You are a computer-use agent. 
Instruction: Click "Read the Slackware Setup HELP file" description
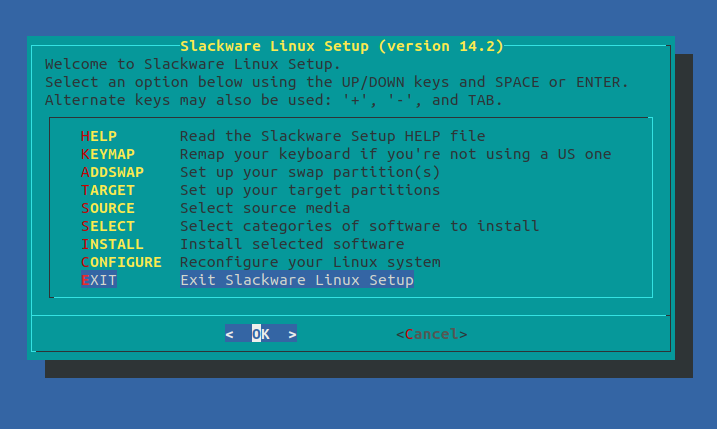(x=332, y=136)
